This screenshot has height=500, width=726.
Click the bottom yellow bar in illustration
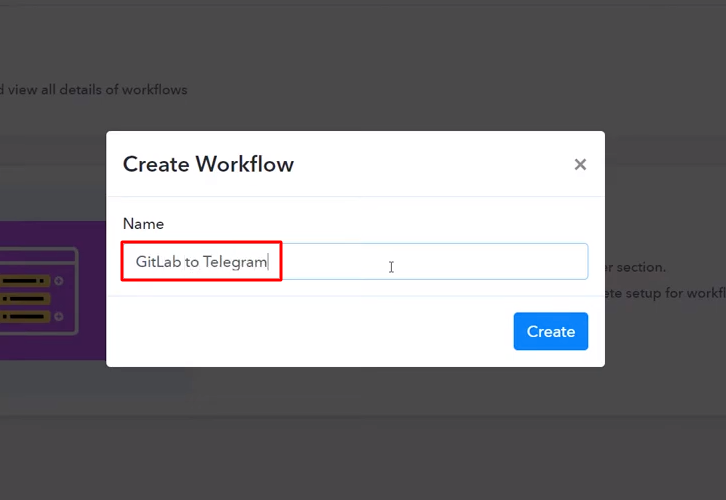pos(24,317)
